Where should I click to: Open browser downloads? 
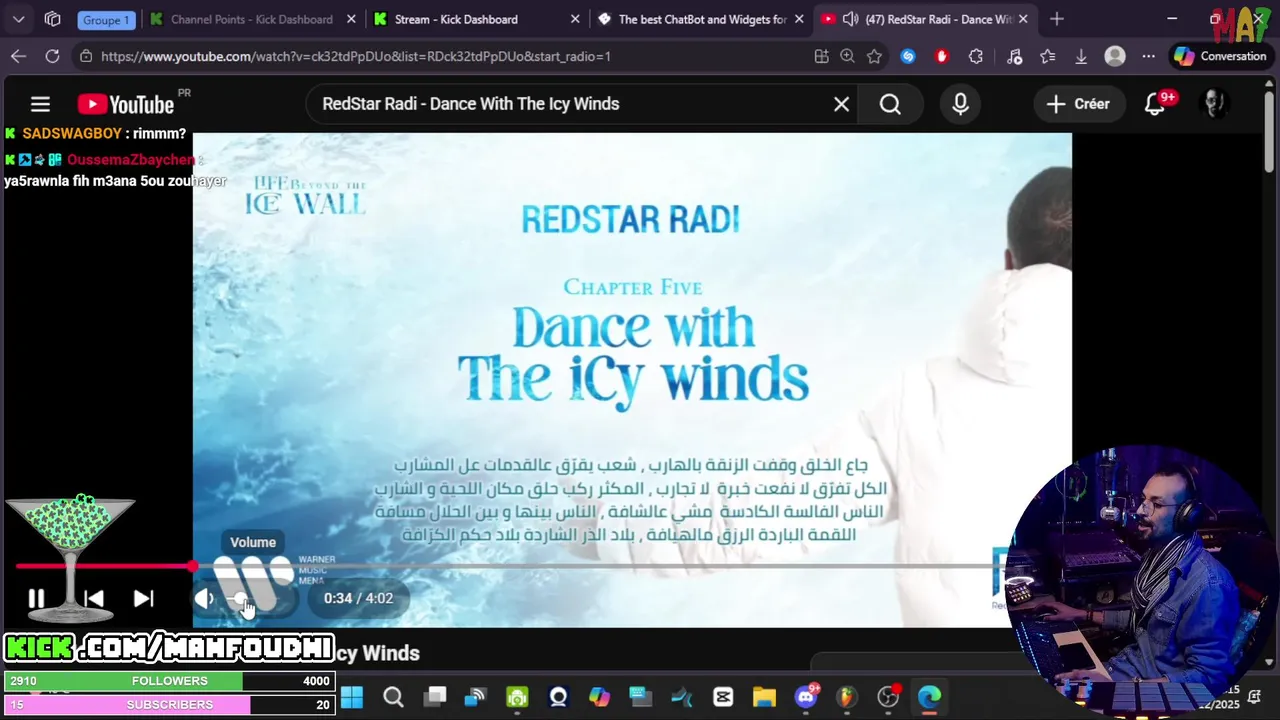tap(1081, 56)
